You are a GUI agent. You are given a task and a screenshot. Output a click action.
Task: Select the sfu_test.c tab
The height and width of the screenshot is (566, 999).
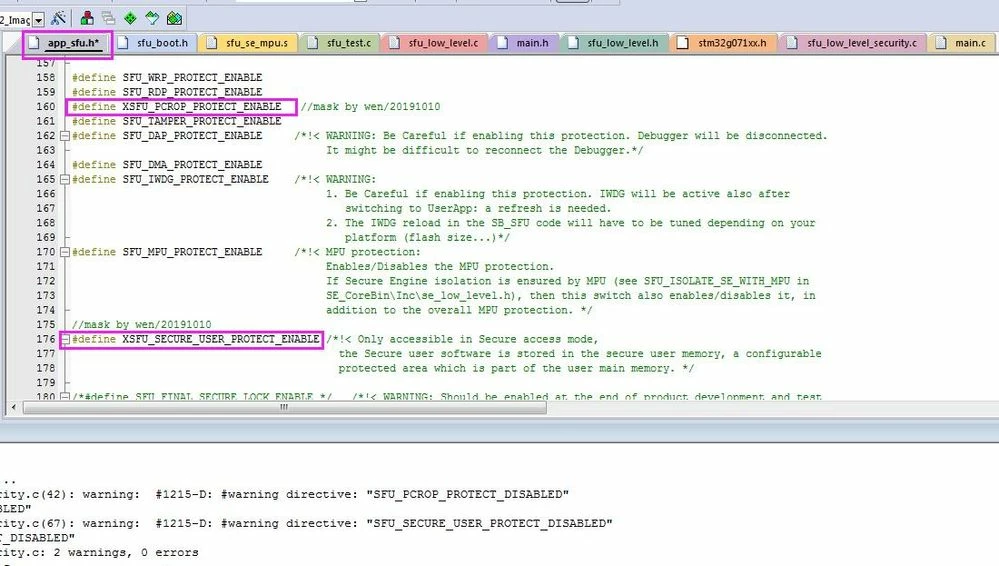340,43
